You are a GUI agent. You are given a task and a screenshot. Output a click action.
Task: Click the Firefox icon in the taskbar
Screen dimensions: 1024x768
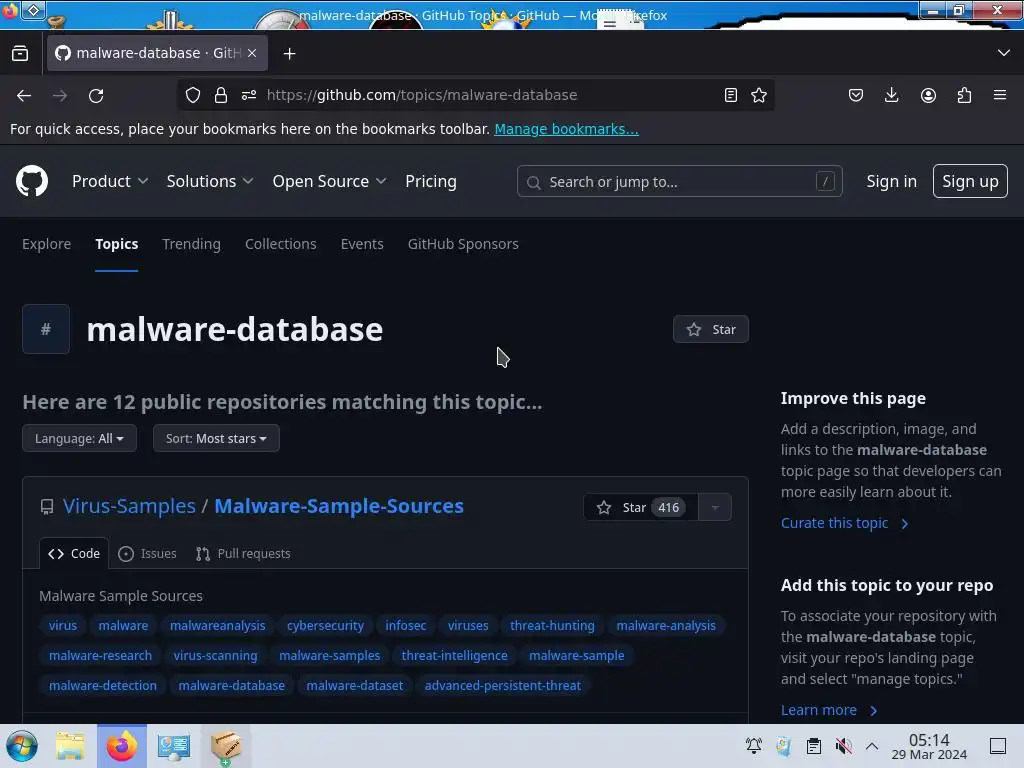[x=122, y=746]
